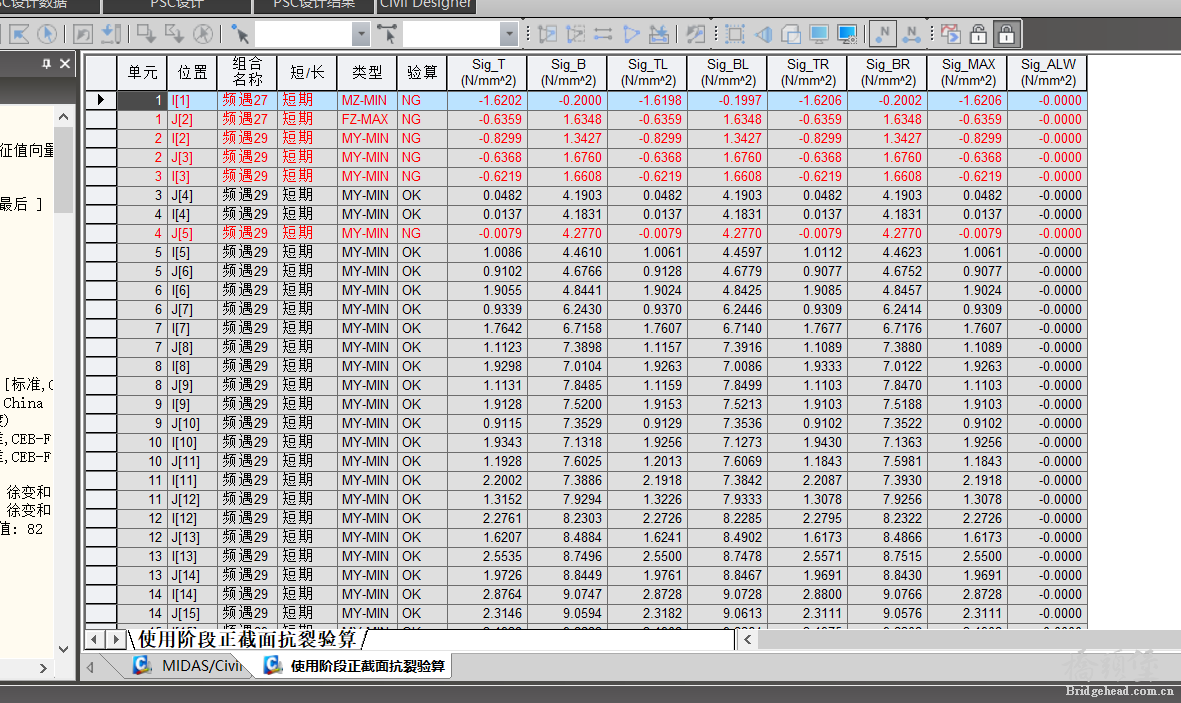Click the 组合名称 column header
The width and height of the screenshot is (1181, 703).
click(247, 72)
